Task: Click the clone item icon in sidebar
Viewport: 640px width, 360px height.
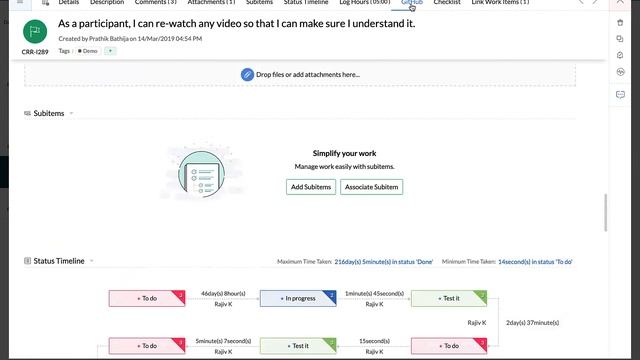Action: tap(620, 39)
